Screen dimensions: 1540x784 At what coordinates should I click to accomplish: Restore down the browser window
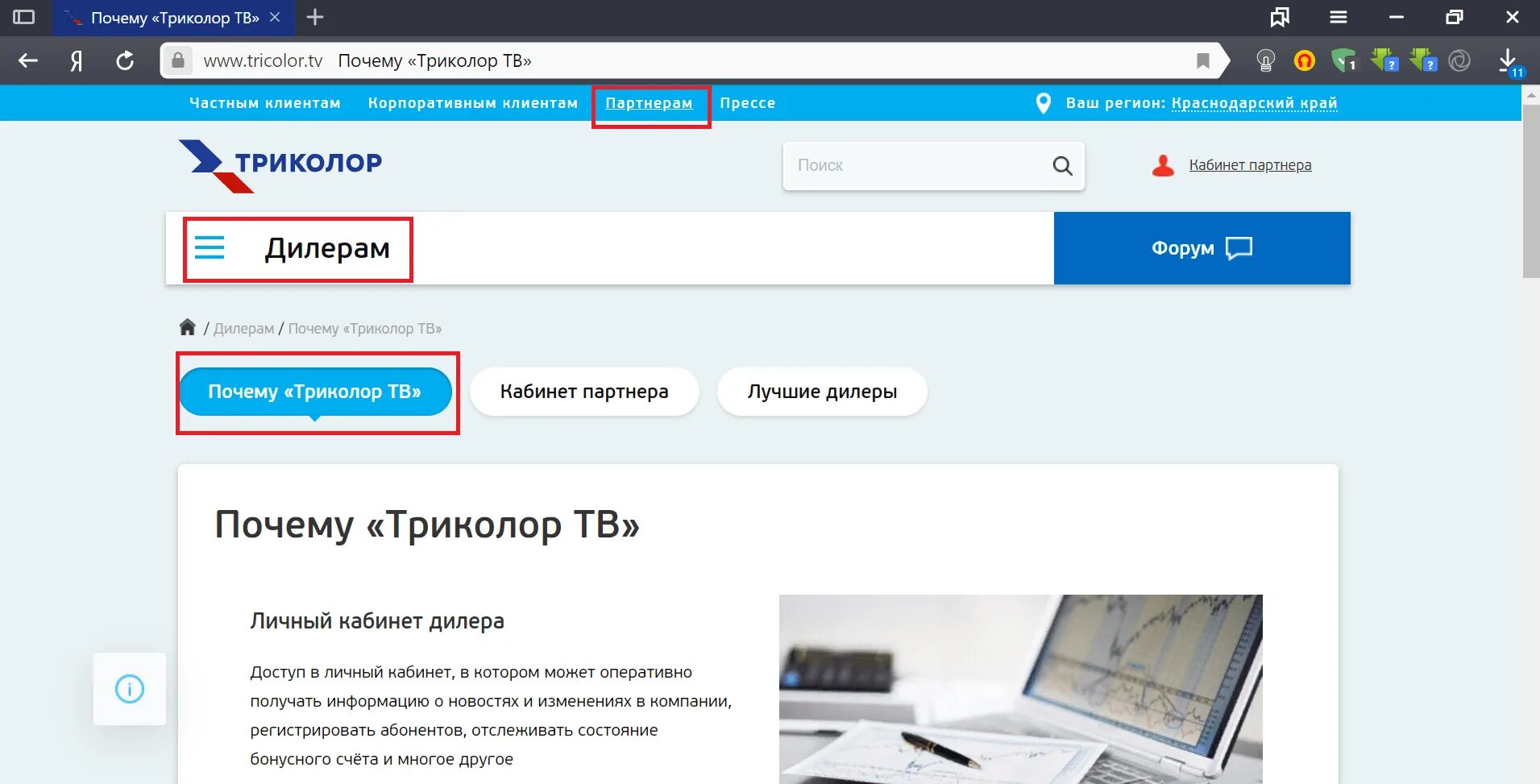click(x=1455, y=17)
